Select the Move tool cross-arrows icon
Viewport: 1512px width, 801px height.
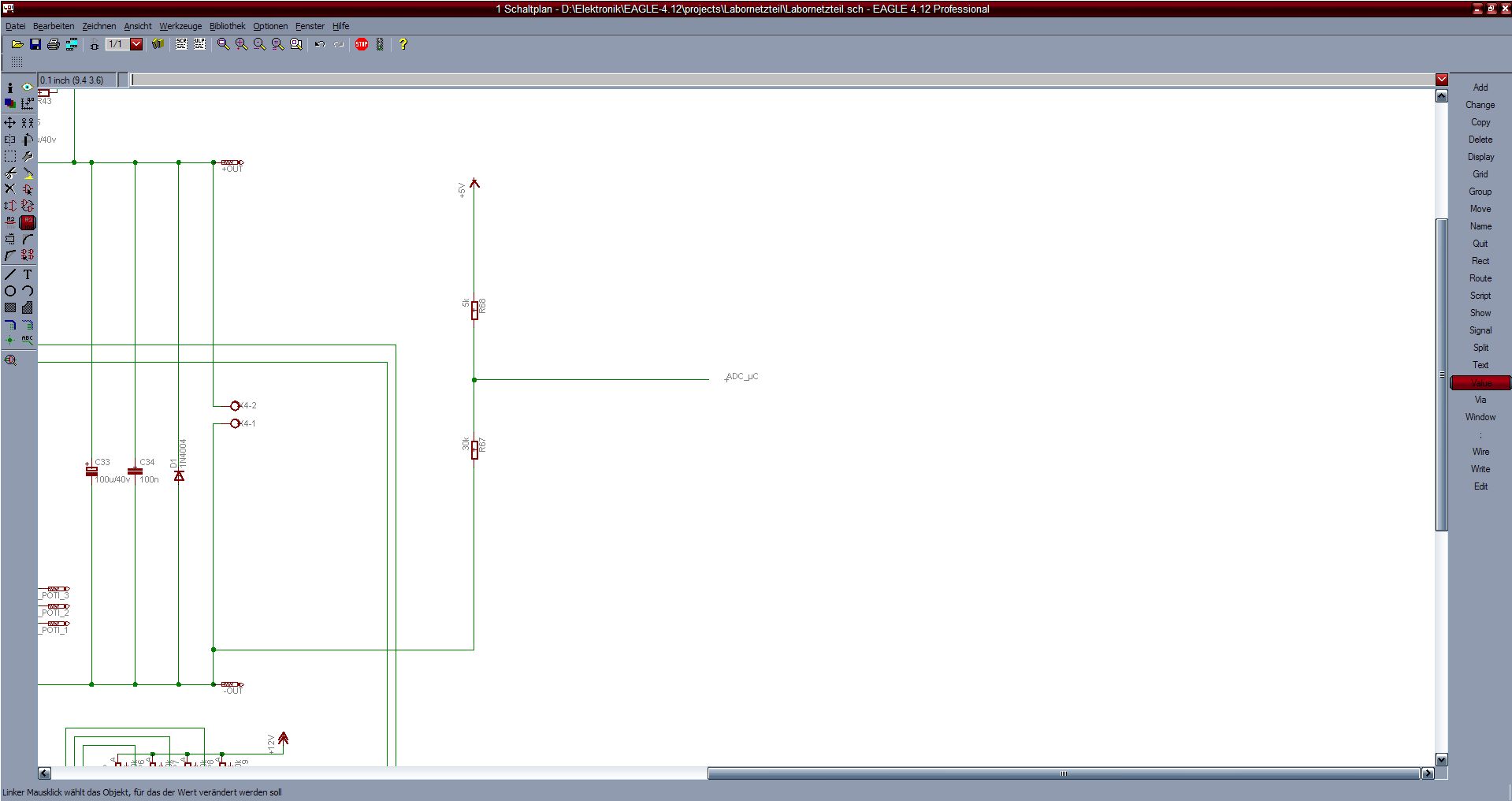coord(10,122)
